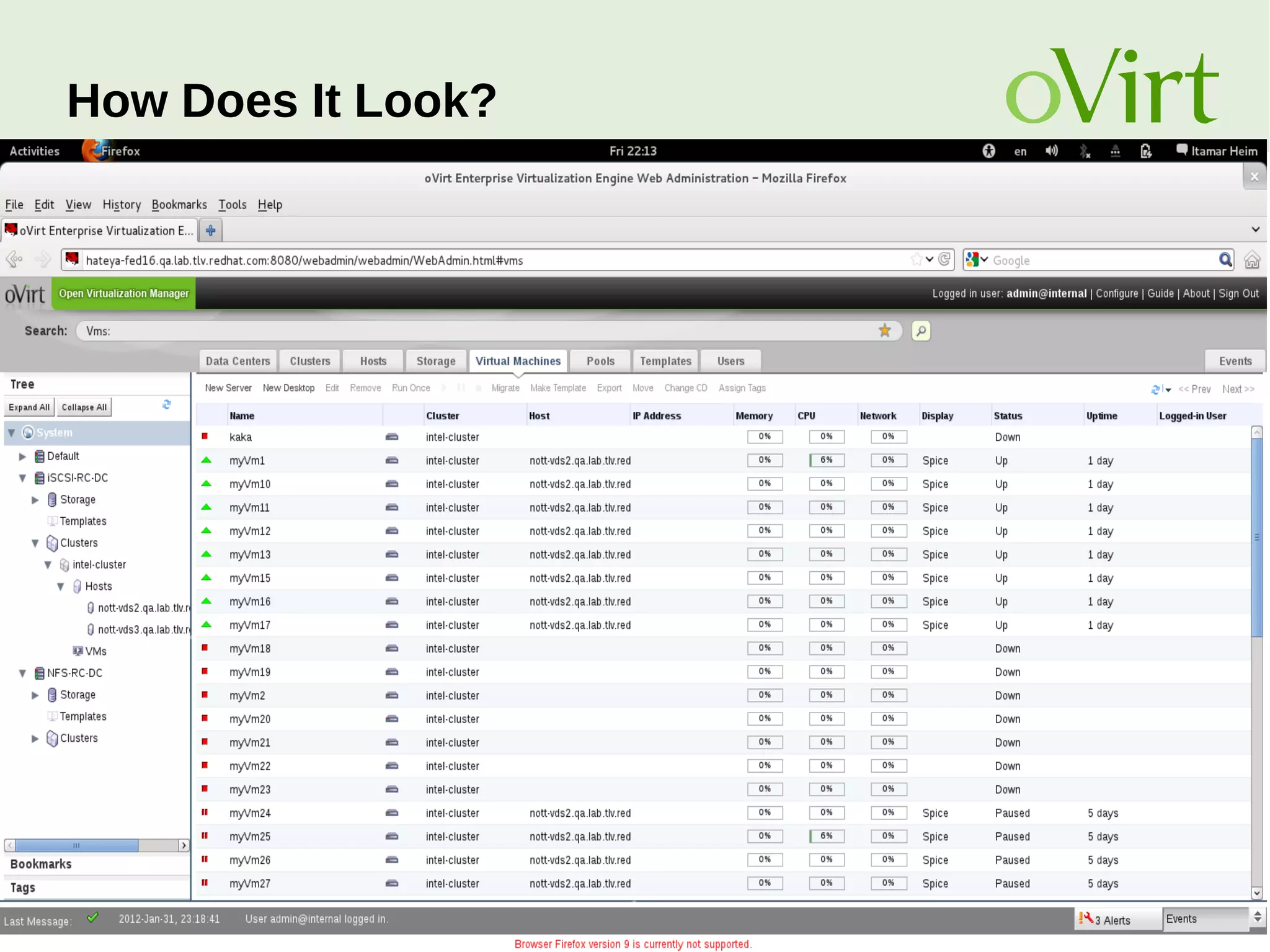Click the Expand All button

click(x=29, y=407)
